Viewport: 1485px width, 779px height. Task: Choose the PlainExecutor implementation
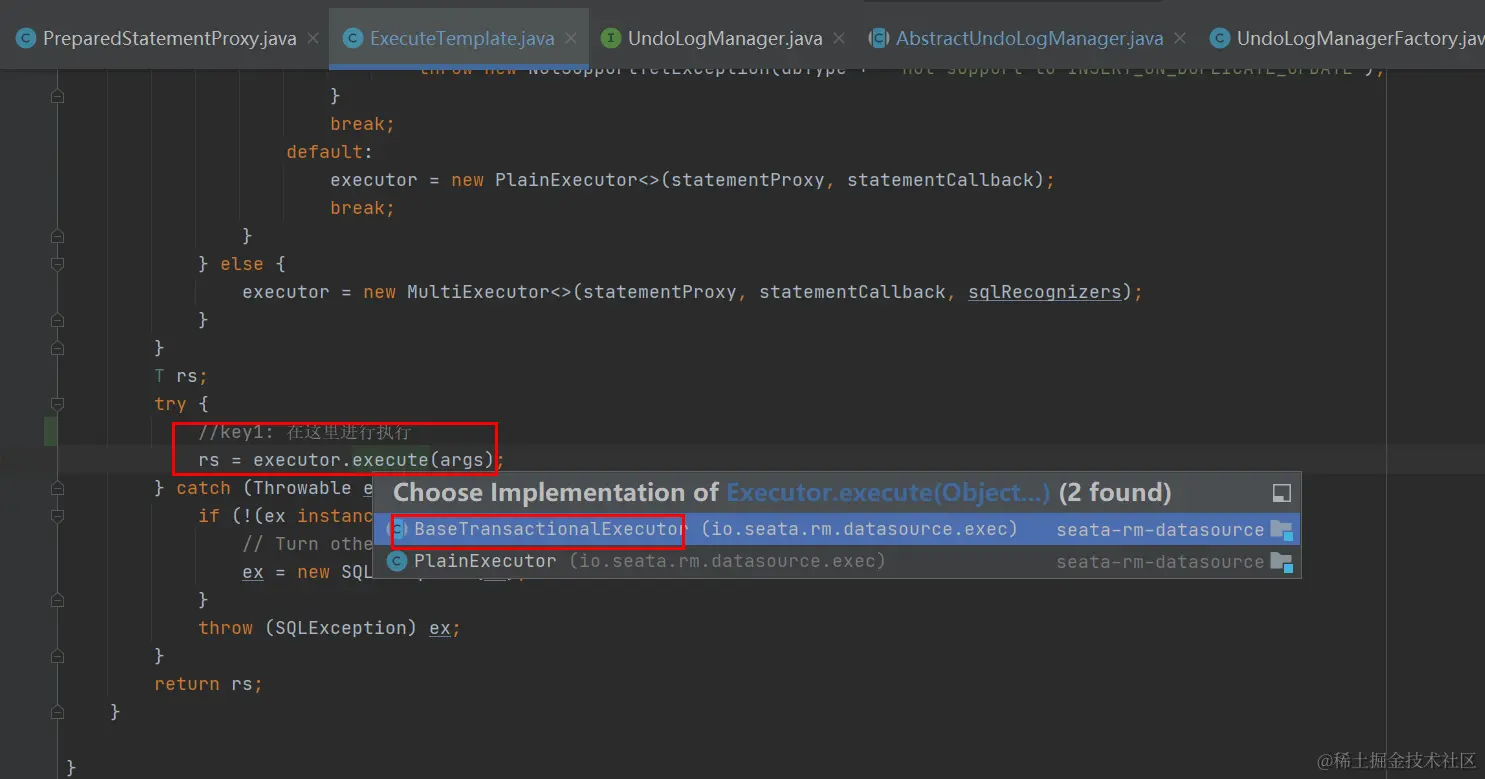pyautogui.click(x=837, y=561)
